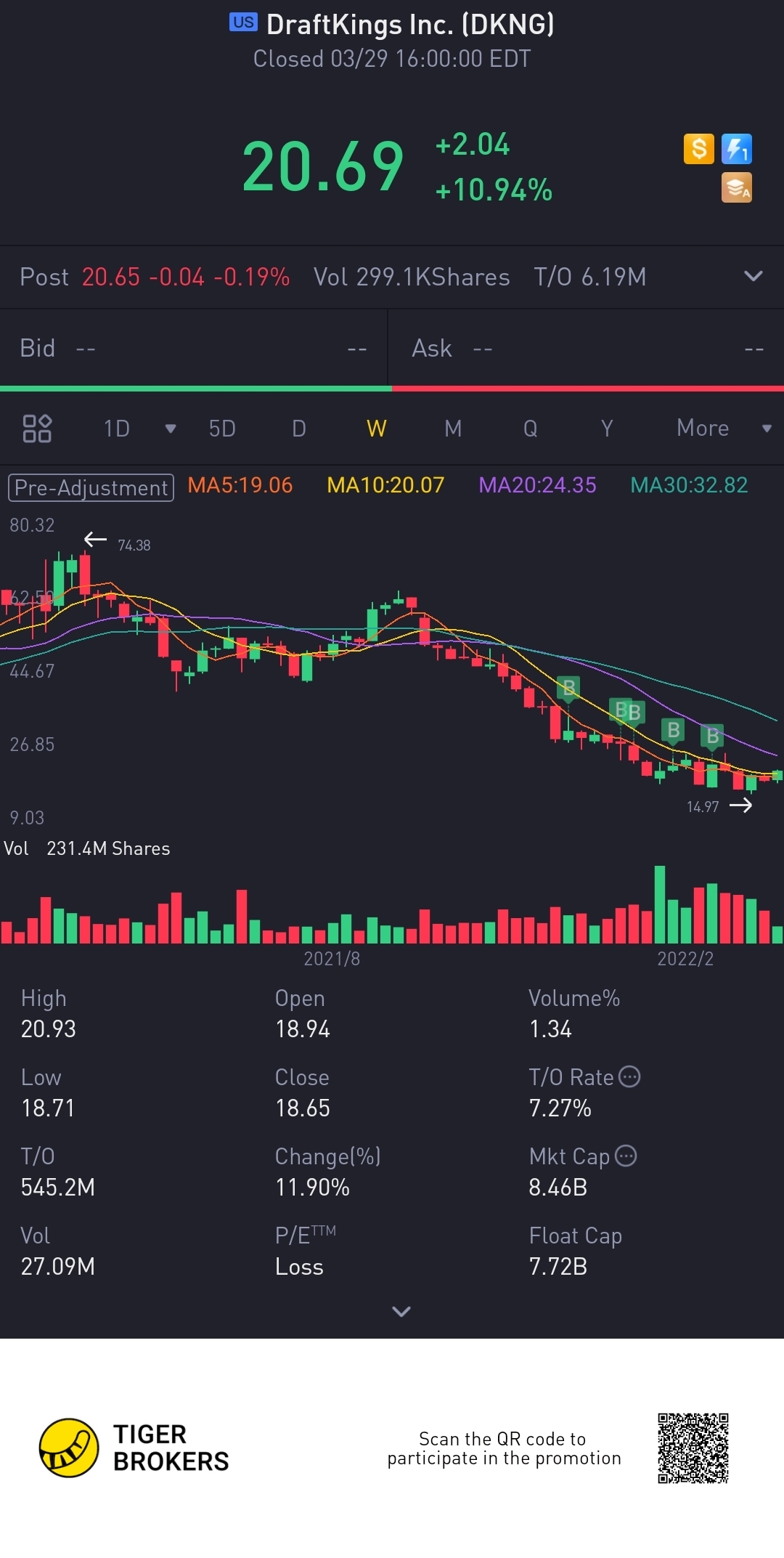Viewport: 784px width, 1558px height.
Task: Tap the US market flag badge
Action: [x=243, y=23]
